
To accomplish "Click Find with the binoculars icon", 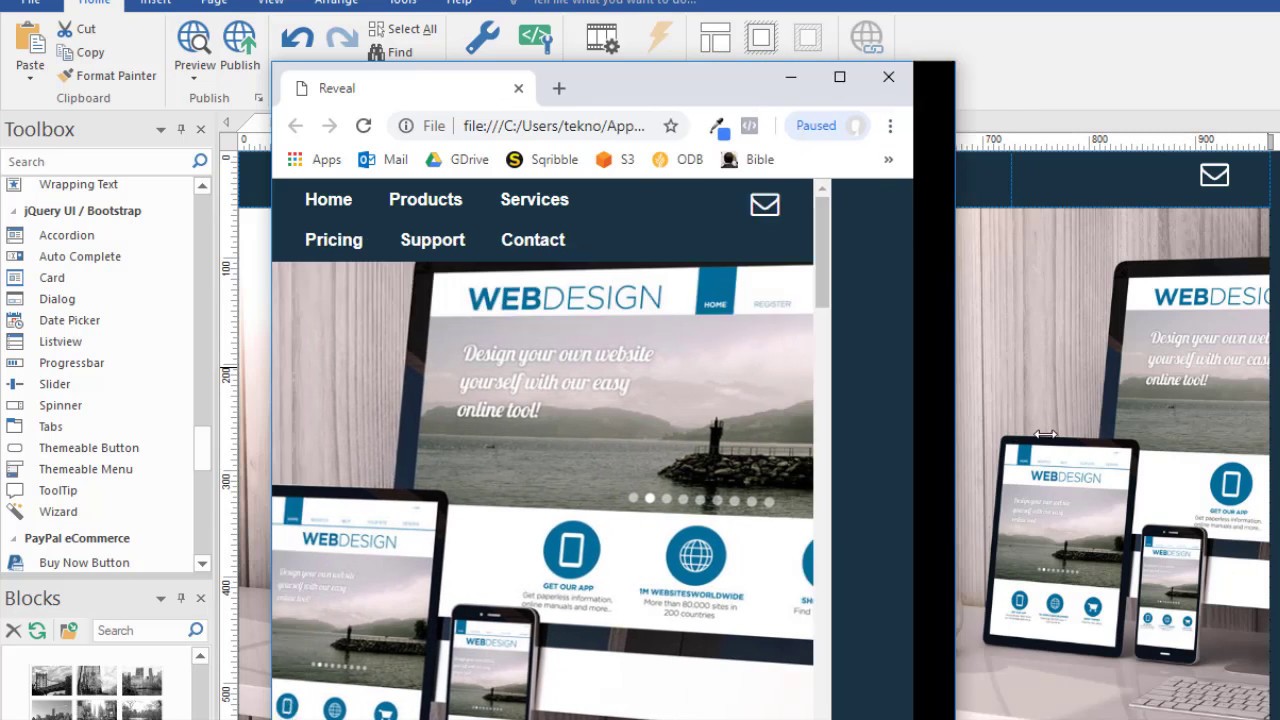I will tap(390, 52).
